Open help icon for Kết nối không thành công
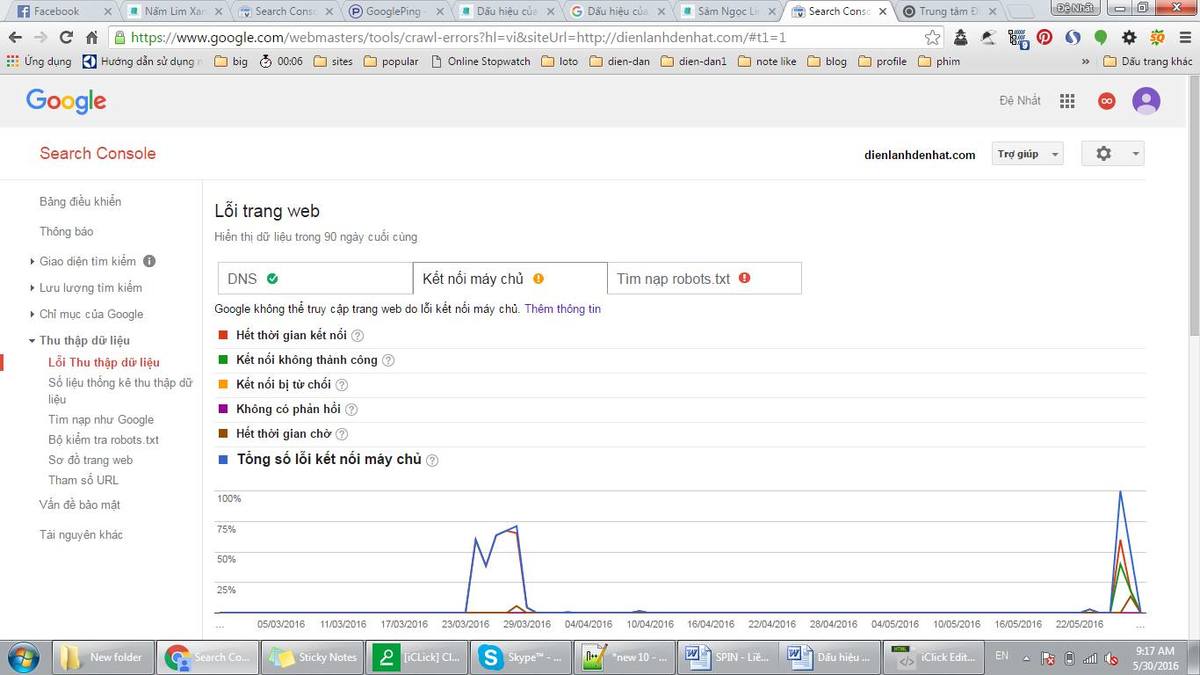 [x=388, y=360]
